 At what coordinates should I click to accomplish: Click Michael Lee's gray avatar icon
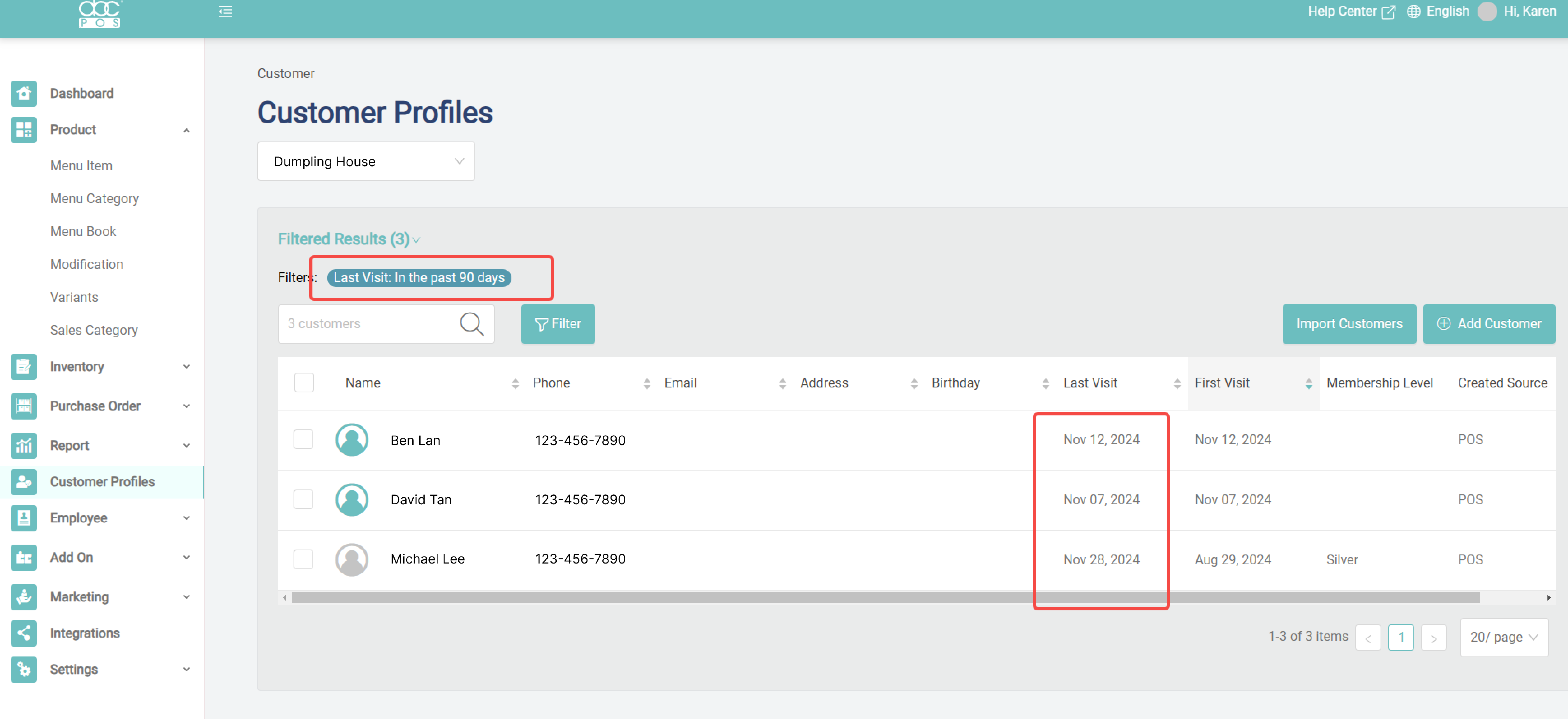pyautogui.click(x=352, y=559)
